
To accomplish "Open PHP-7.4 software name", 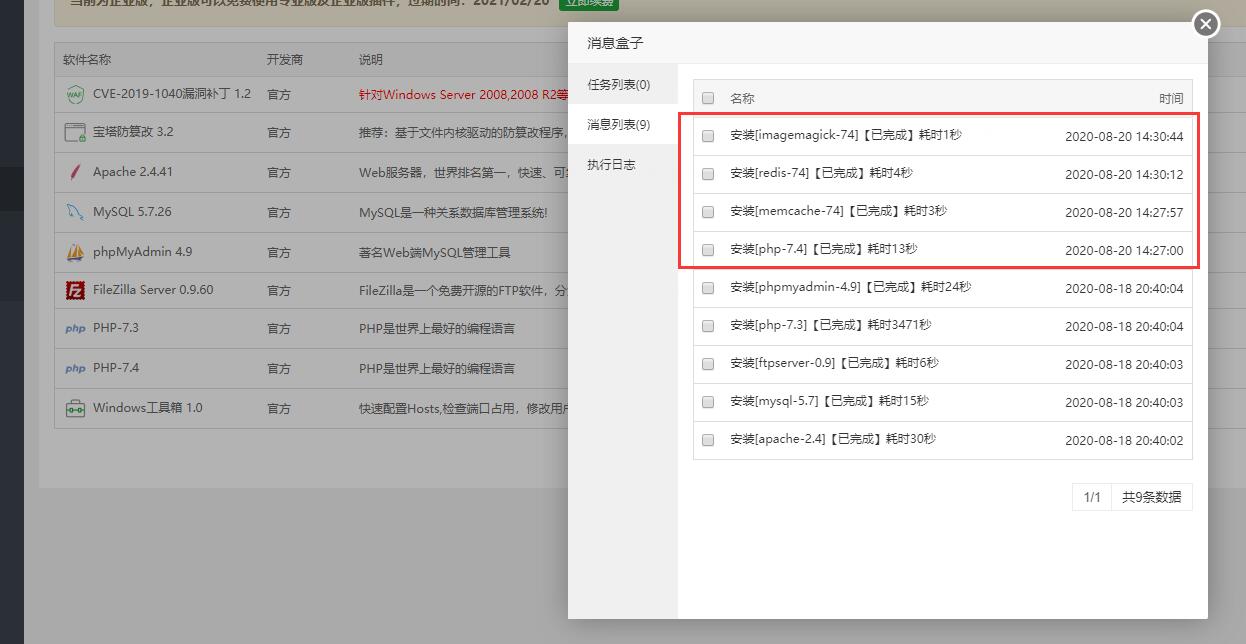I will (x=116, y=368).
